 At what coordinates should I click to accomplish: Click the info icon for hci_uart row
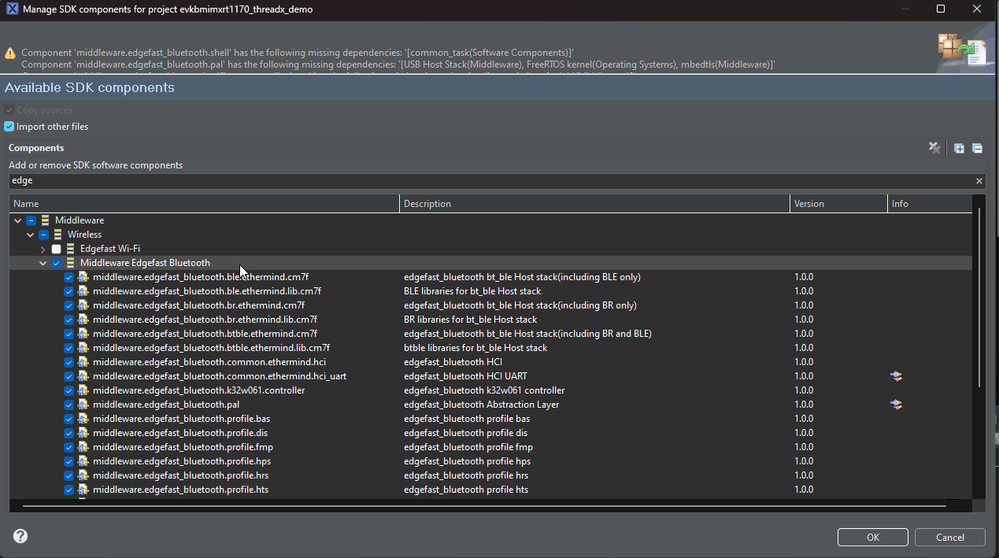point(896,376)
